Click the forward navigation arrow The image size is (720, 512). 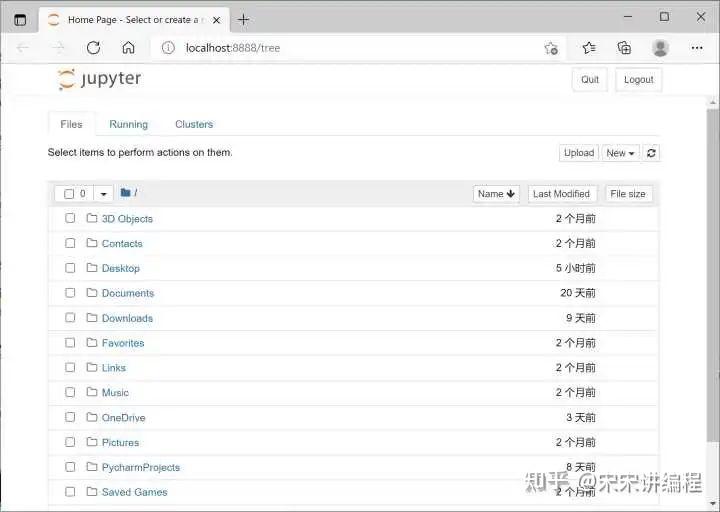pos(58,48)
